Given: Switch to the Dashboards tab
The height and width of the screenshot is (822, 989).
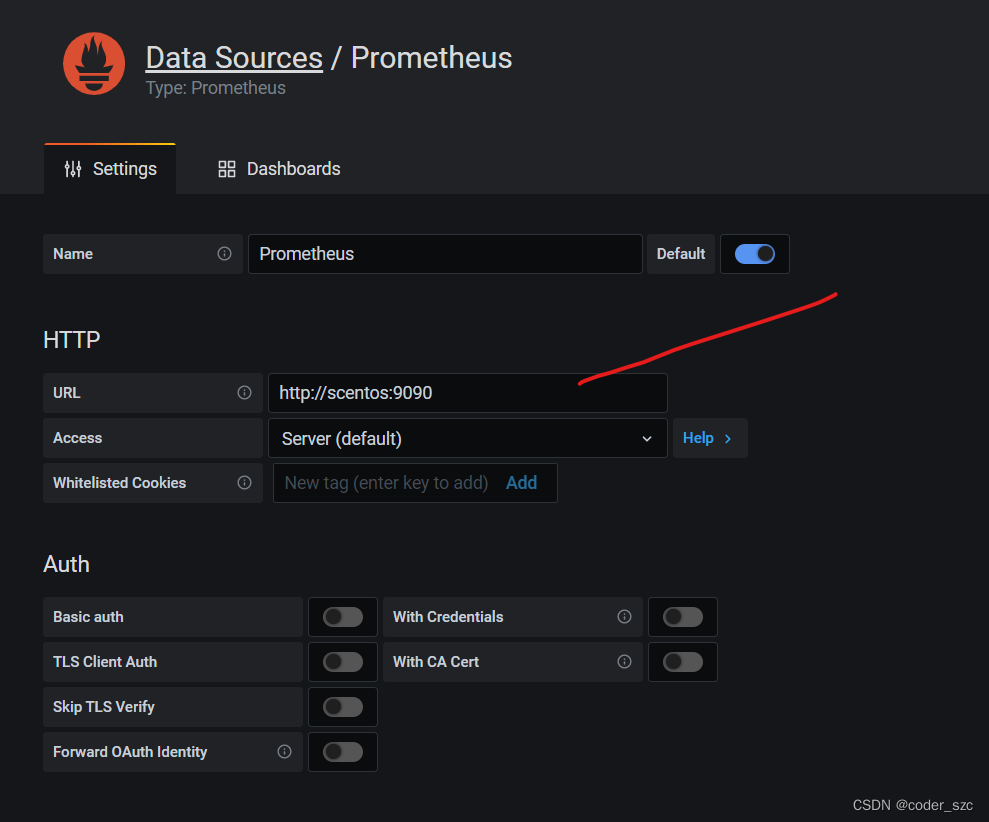Looking at the screenshot, I should (279, 168).
